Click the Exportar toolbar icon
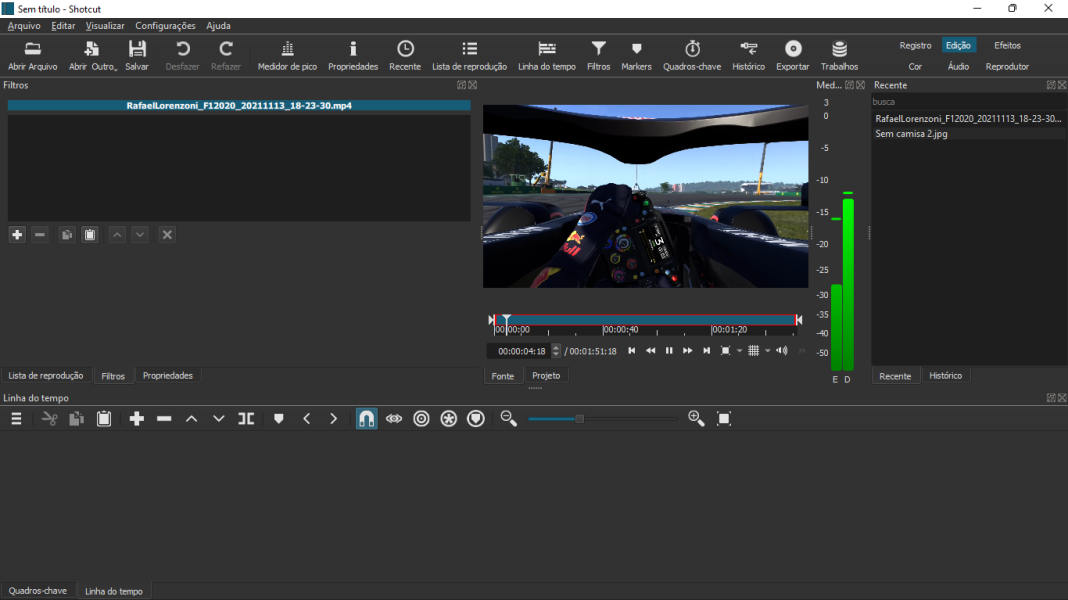 [792, 55]
